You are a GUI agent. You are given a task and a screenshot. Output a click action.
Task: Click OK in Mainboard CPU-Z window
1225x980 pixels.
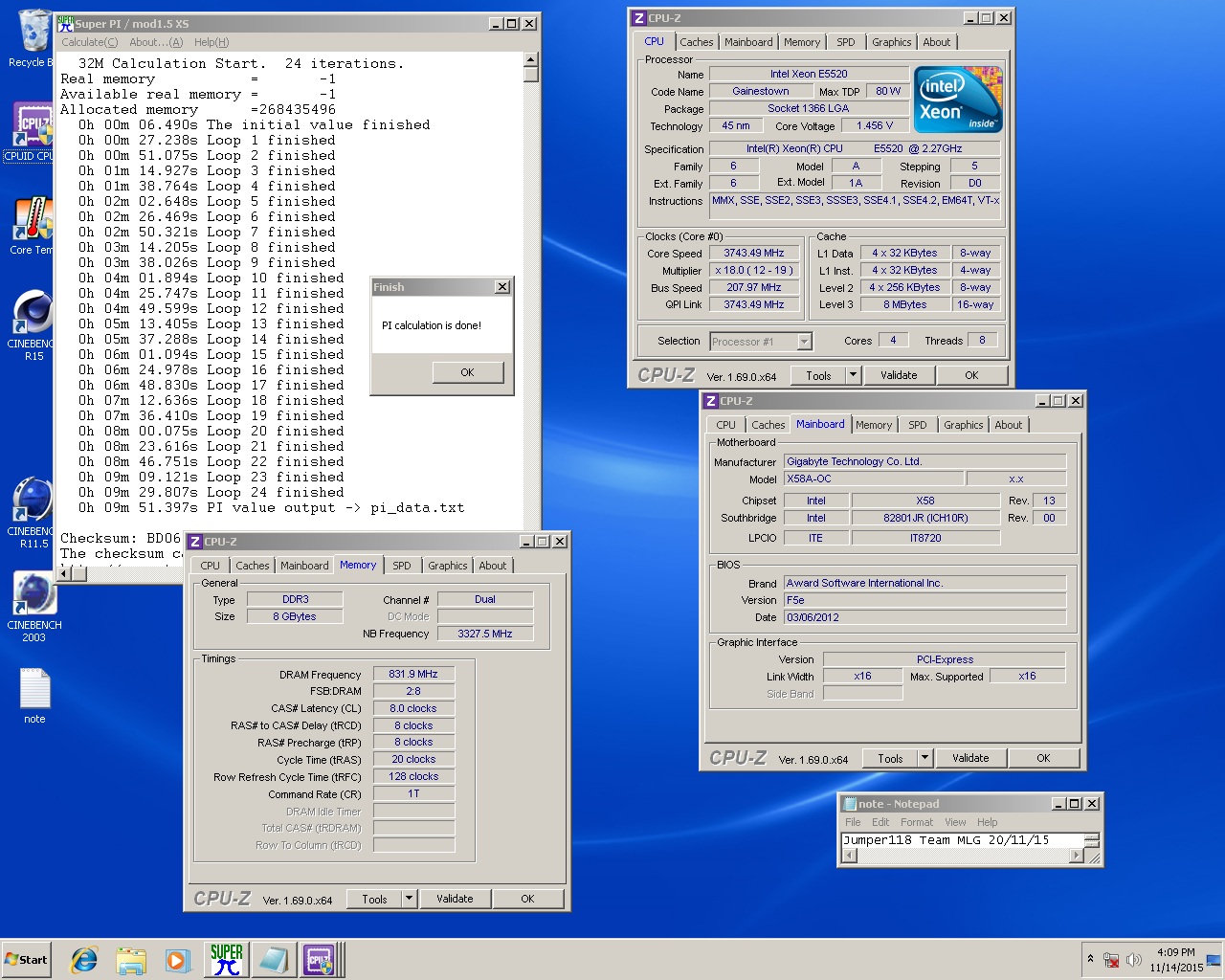(x=1043, y=758)
